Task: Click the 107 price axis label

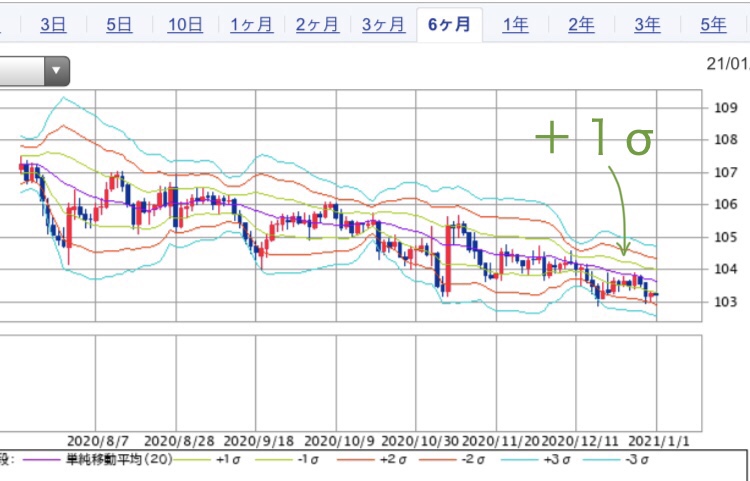Action: pyautogui.click(x=726, y=172)
